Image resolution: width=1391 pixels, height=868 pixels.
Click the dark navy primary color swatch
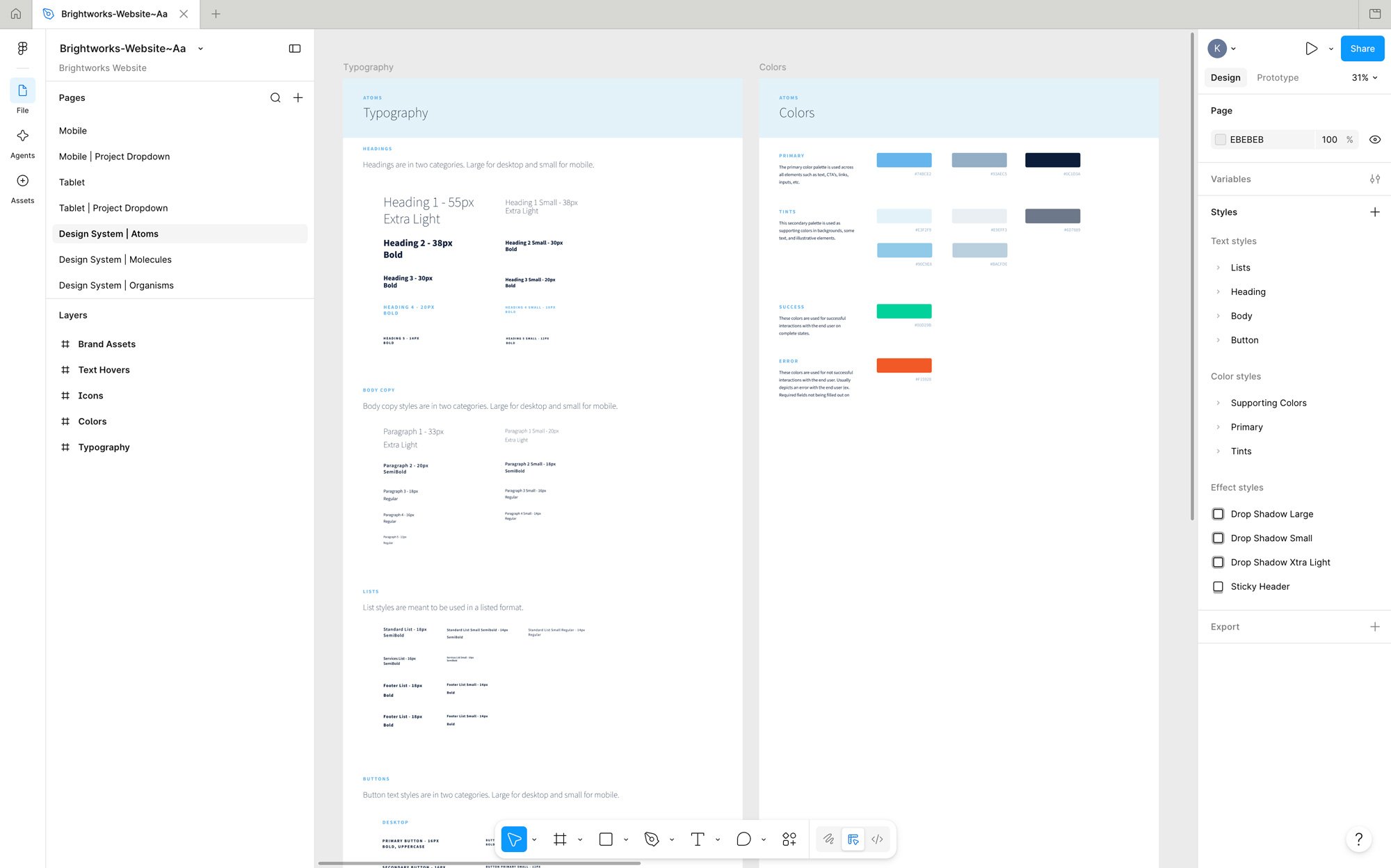pos(1052,160)
